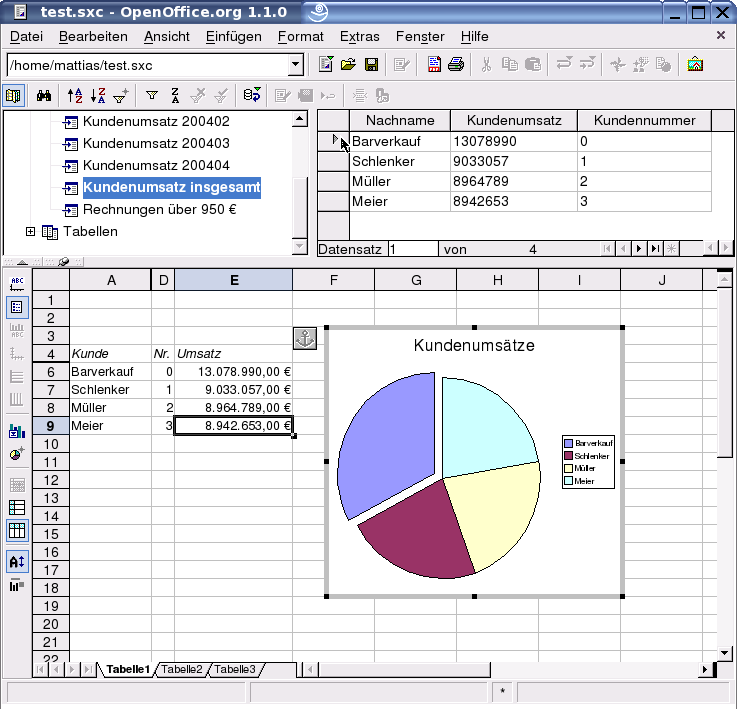Go to next record in data navigator
The image size is (737, 709).
pyautogui.click(x=639, y=248)
